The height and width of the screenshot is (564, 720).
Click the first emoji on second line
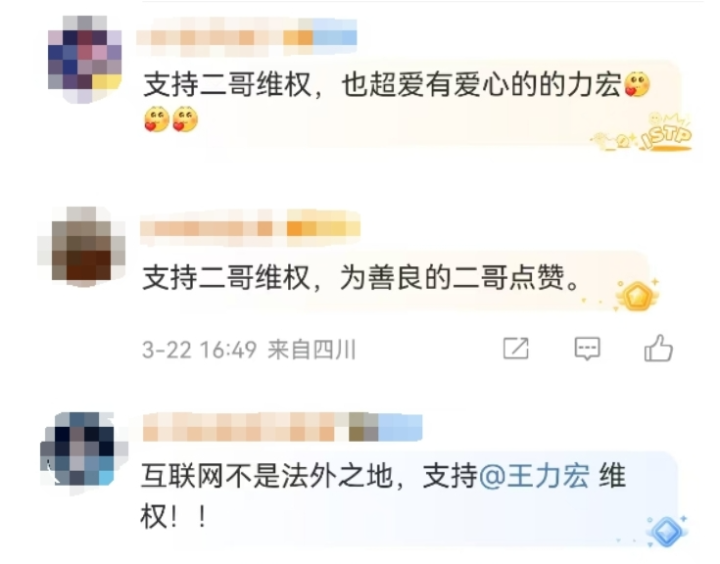[157, 119]
